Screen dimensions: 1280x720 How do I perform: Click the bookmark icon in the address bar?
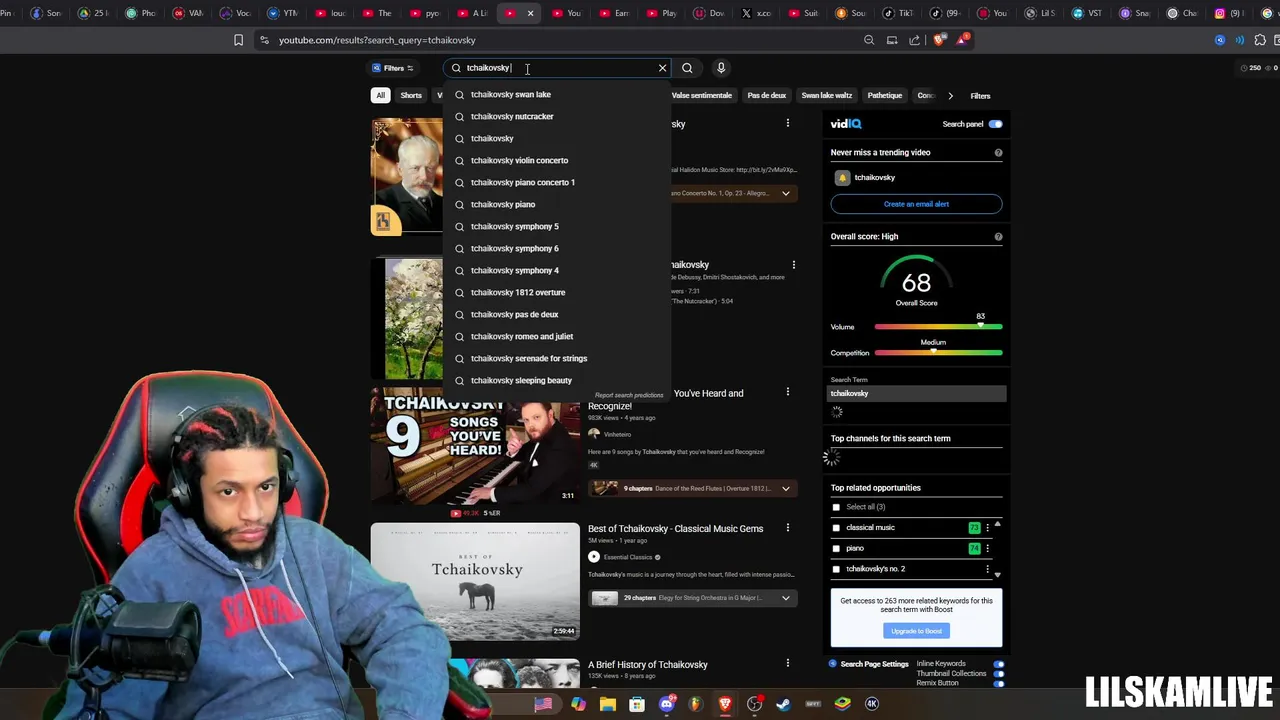click(238, 40)
